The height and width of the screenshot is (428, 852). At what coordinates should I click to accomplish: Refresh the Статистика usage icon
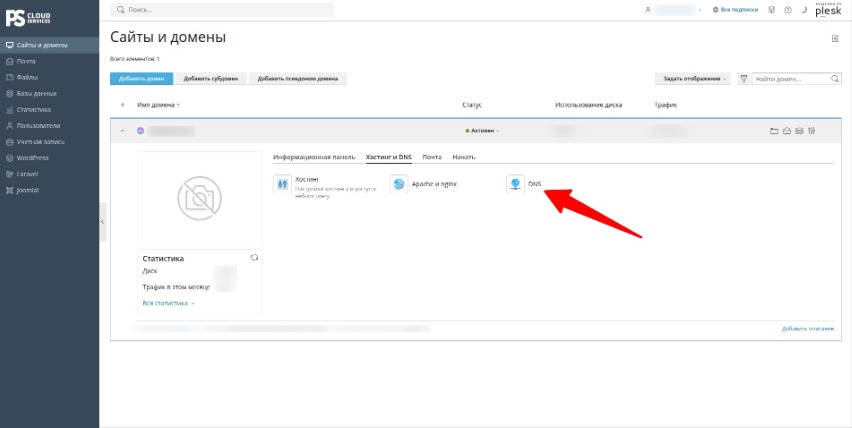coord(254,258)
